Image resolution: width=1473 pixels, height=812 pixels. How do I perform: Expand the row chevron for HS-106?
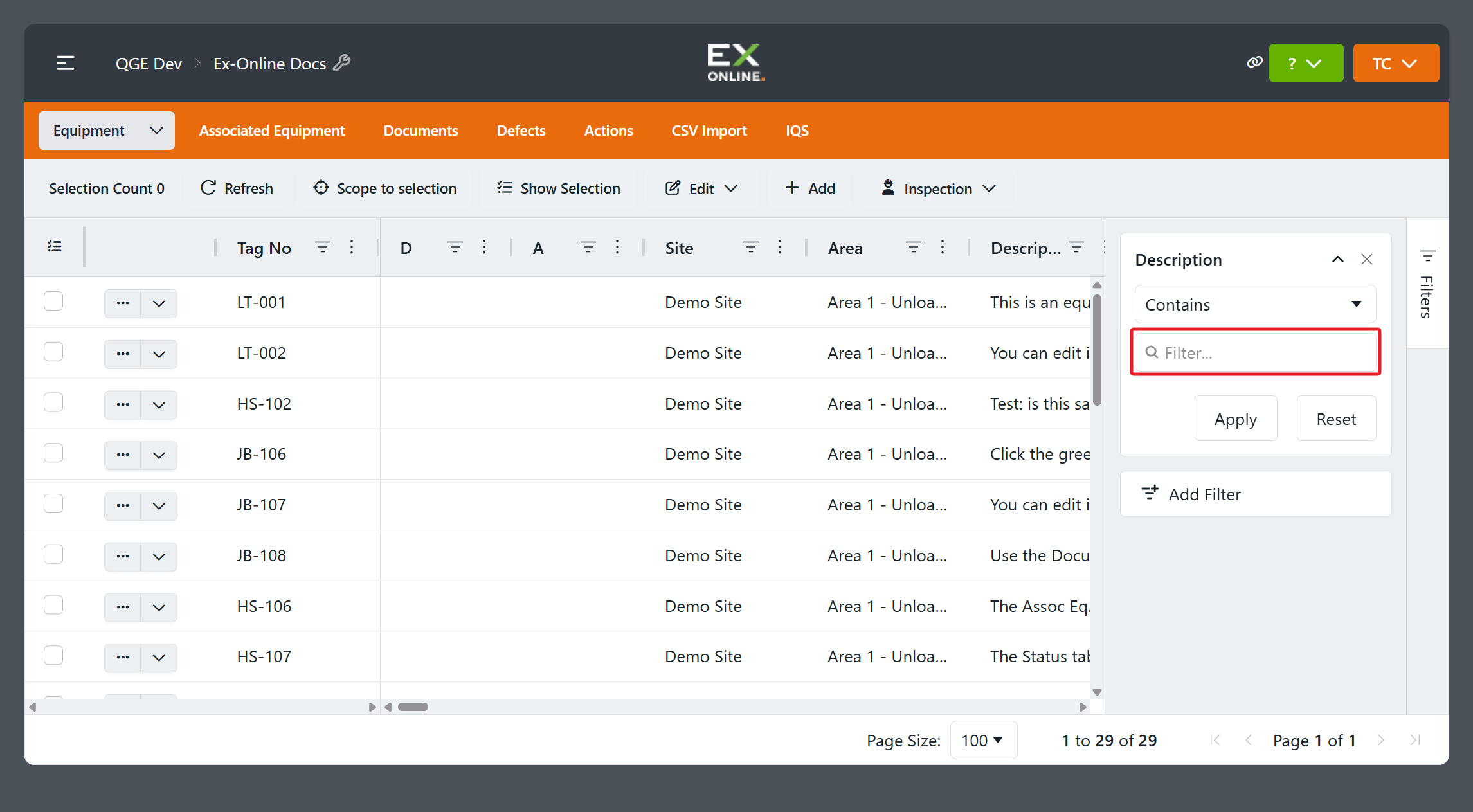pos(159,607)
